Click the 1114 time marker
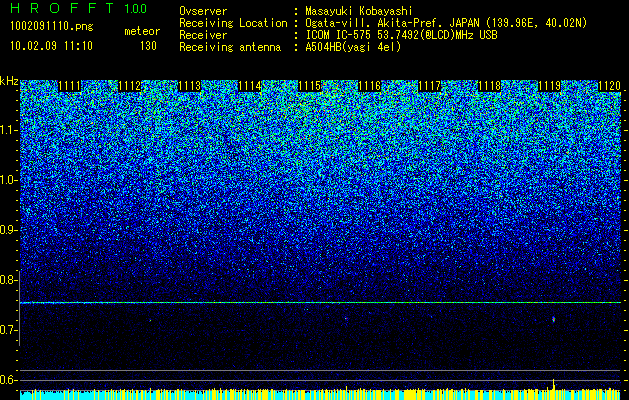The image size is (629, 400). click(250, 86)
